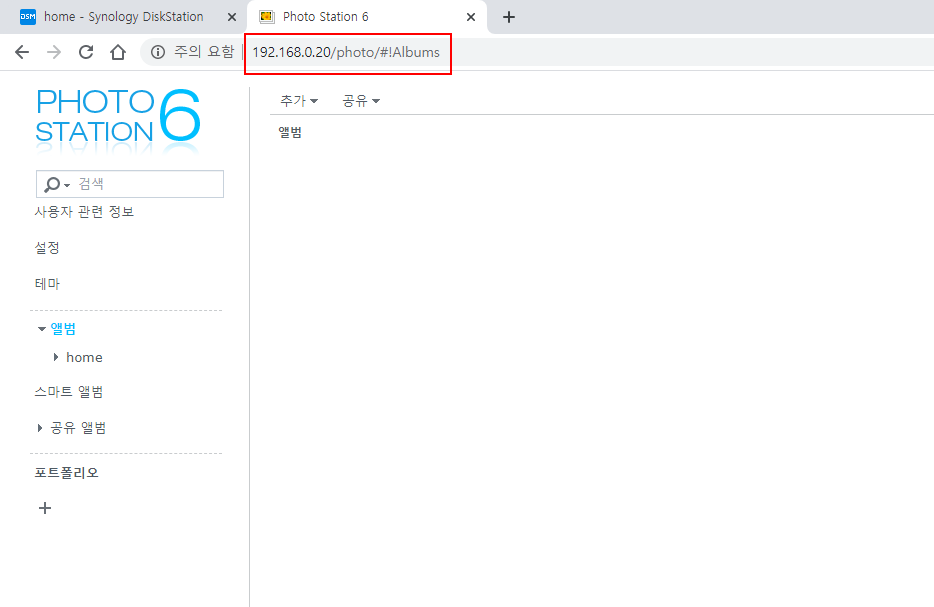Viewport: 934px width, 607px height.
Task: Open the home album
Action: (x=84, y=357)
